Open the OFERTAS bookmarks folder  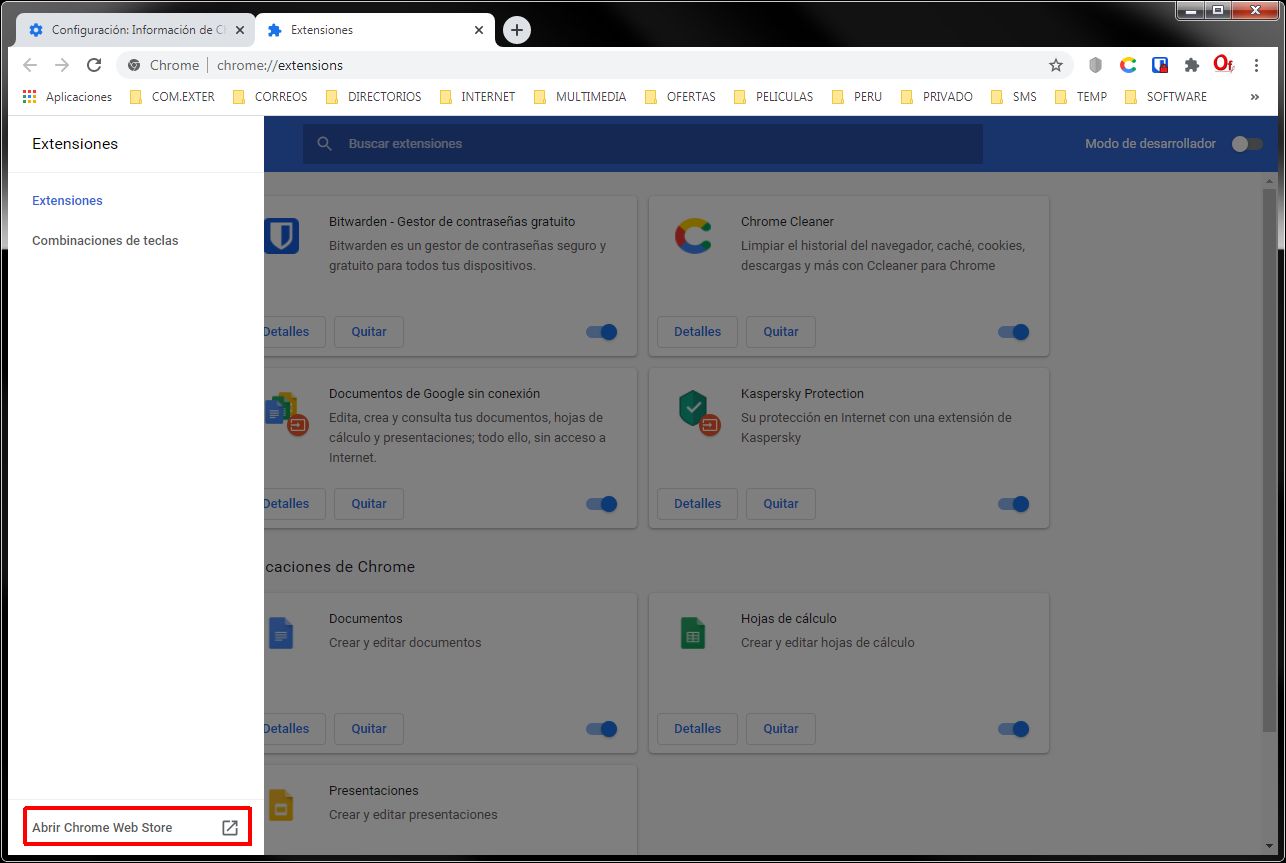tap(680, 97)
